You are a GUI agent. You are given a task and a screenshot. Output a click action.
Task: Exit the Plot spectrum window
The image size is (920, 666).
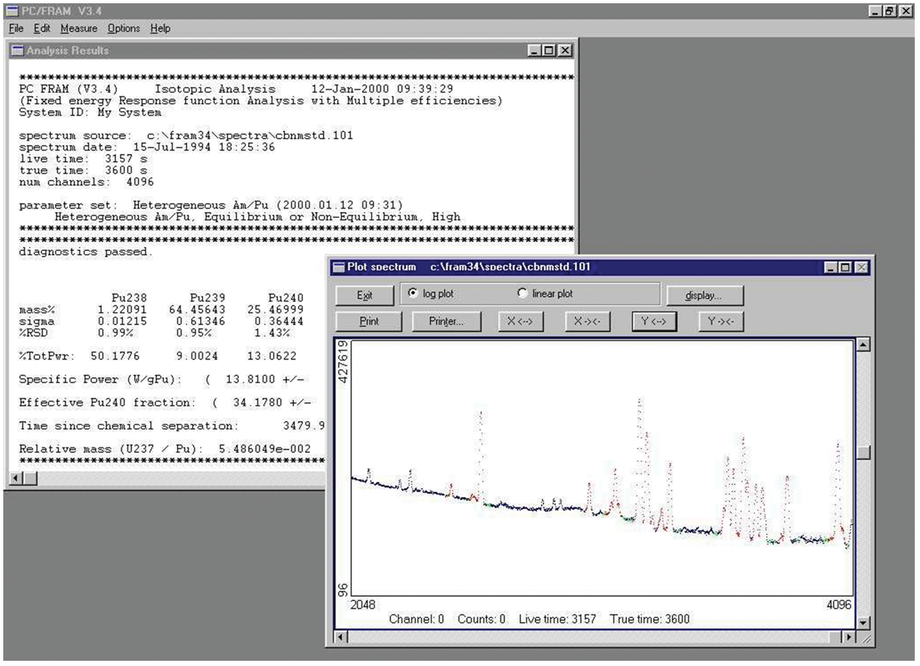pyautogui.click(x=364, y=295)
